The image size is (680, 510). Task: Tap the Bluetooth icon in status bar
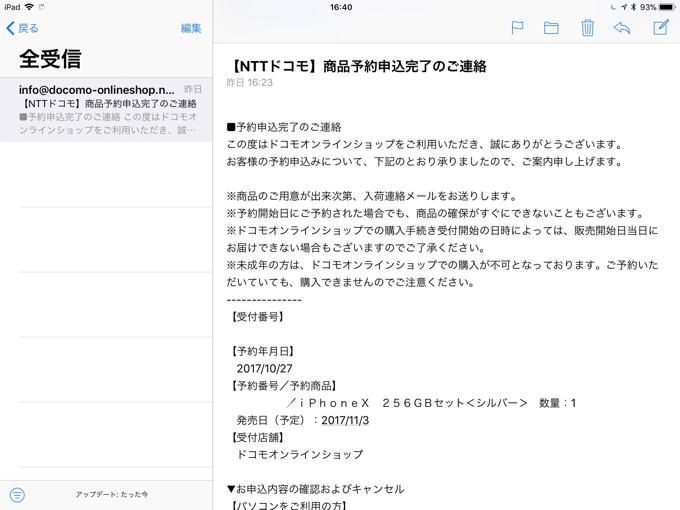pos(633,7)
